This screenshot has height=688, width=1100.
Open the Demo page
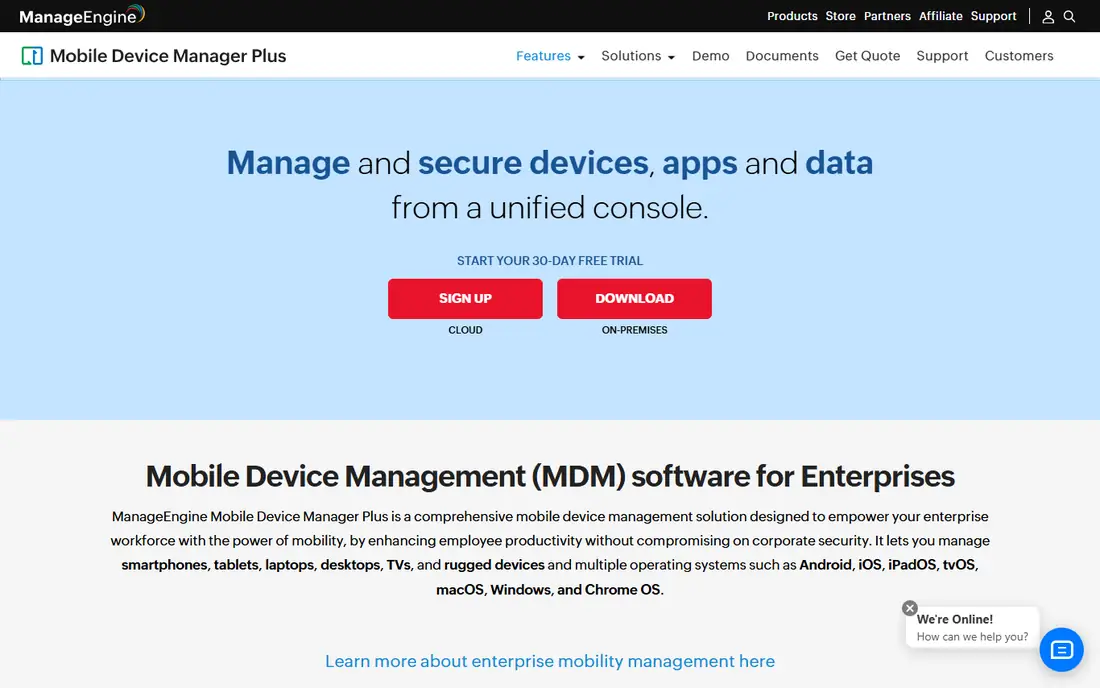710,55
